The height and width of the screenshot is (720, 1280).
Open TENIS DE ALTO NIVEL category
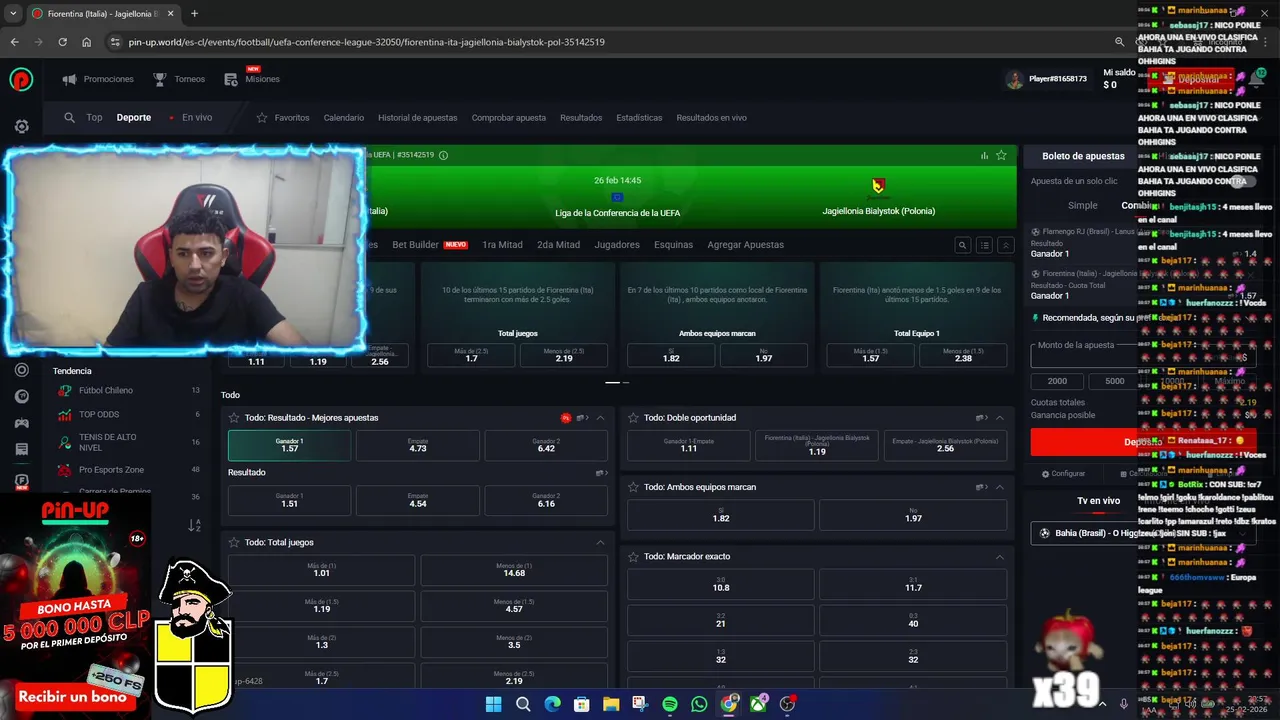tap(128, 442)
